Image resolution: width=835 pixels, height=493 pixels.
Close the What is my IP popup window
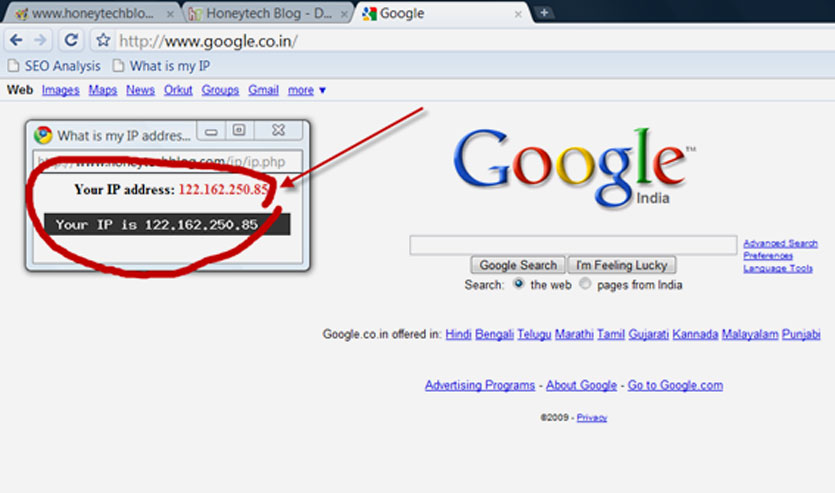pyautogui.click(x=279, y=130)
